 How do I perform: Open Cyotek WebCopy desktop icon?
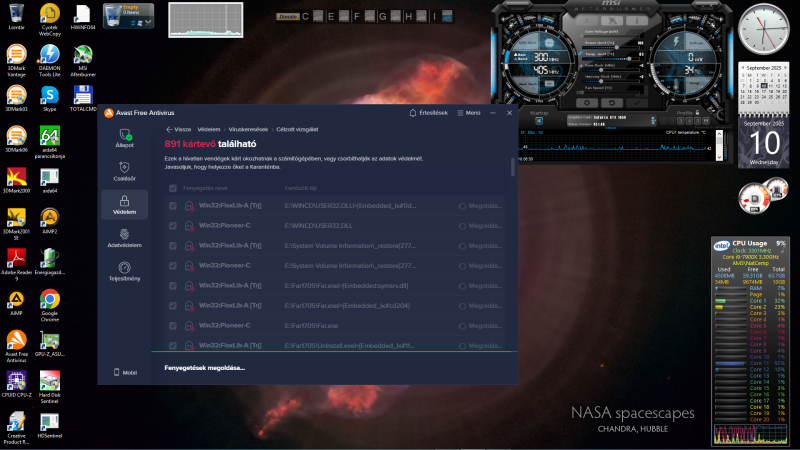49,19
